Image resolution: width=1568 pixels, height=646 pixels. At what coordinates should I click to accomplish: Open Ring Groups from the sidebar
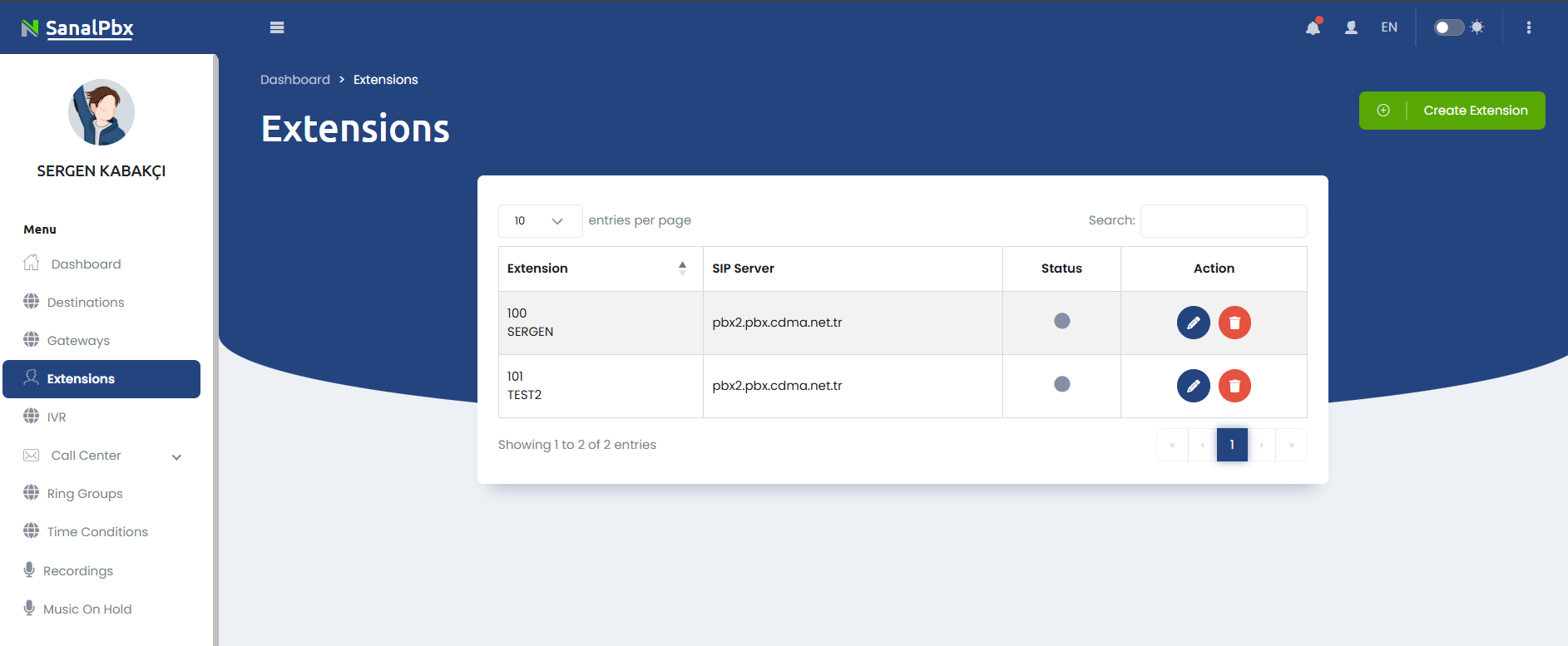85,494
